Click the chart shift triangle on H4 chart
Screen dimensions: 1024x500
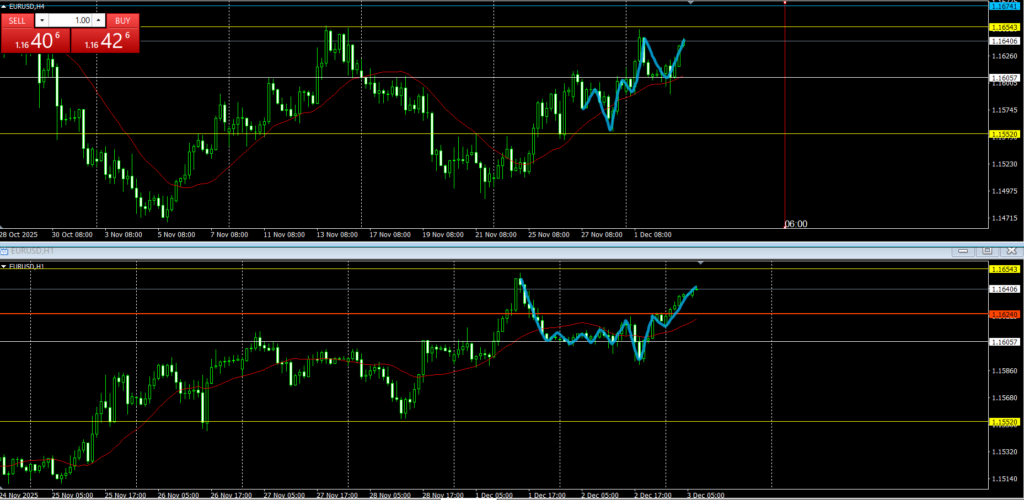690,3
